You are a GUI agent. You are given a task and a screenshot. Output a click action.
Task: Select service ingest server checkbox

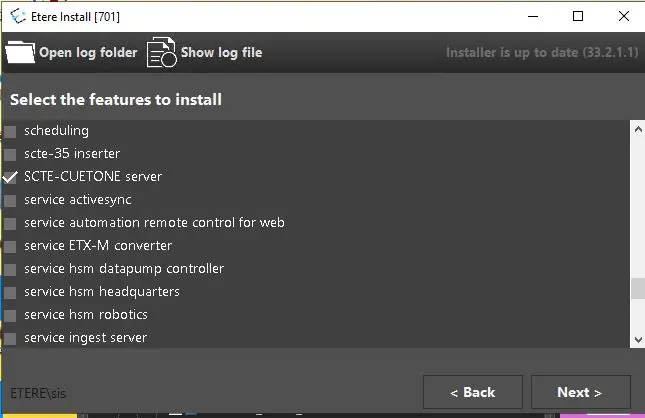[x=11, y=338]
